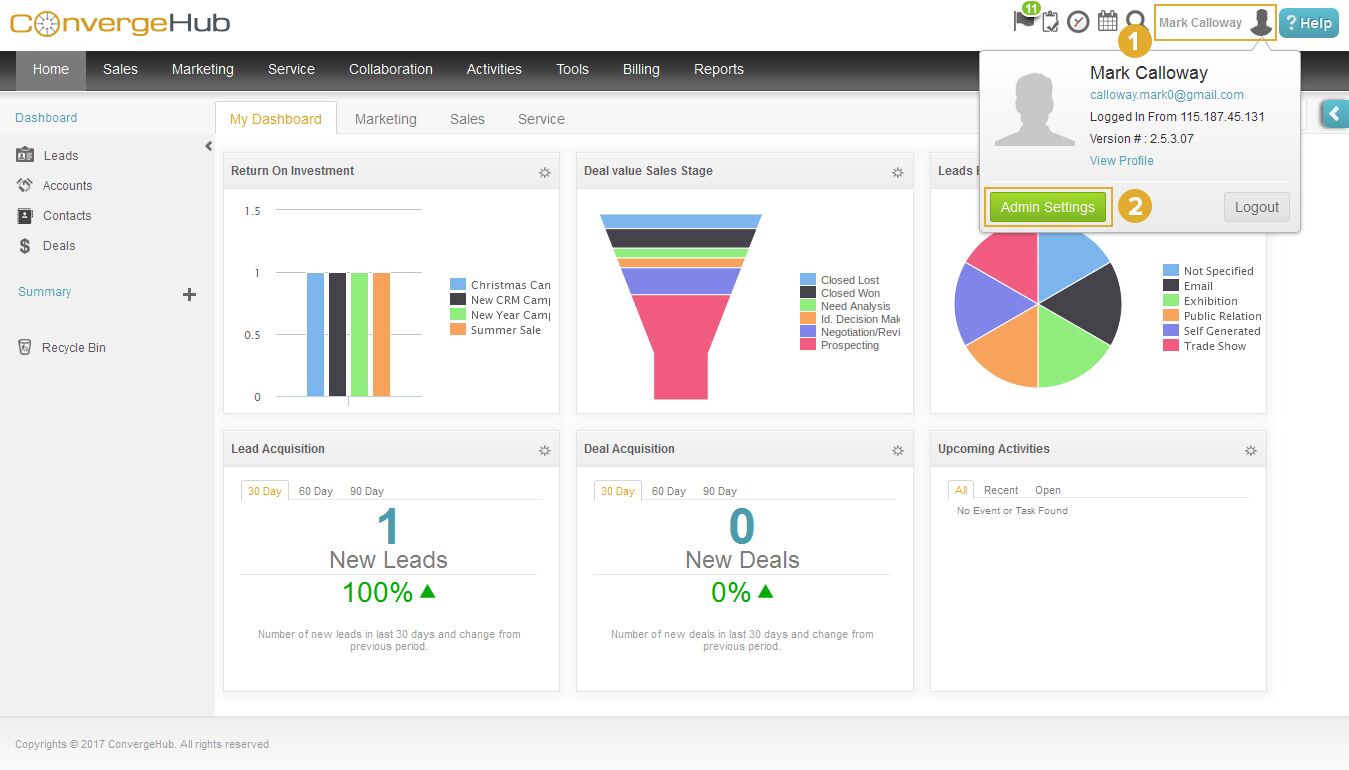Screen dimensions: 1349x770
Task: Click Prospecting legend color swatch
Action: click(x=807, y=345)
